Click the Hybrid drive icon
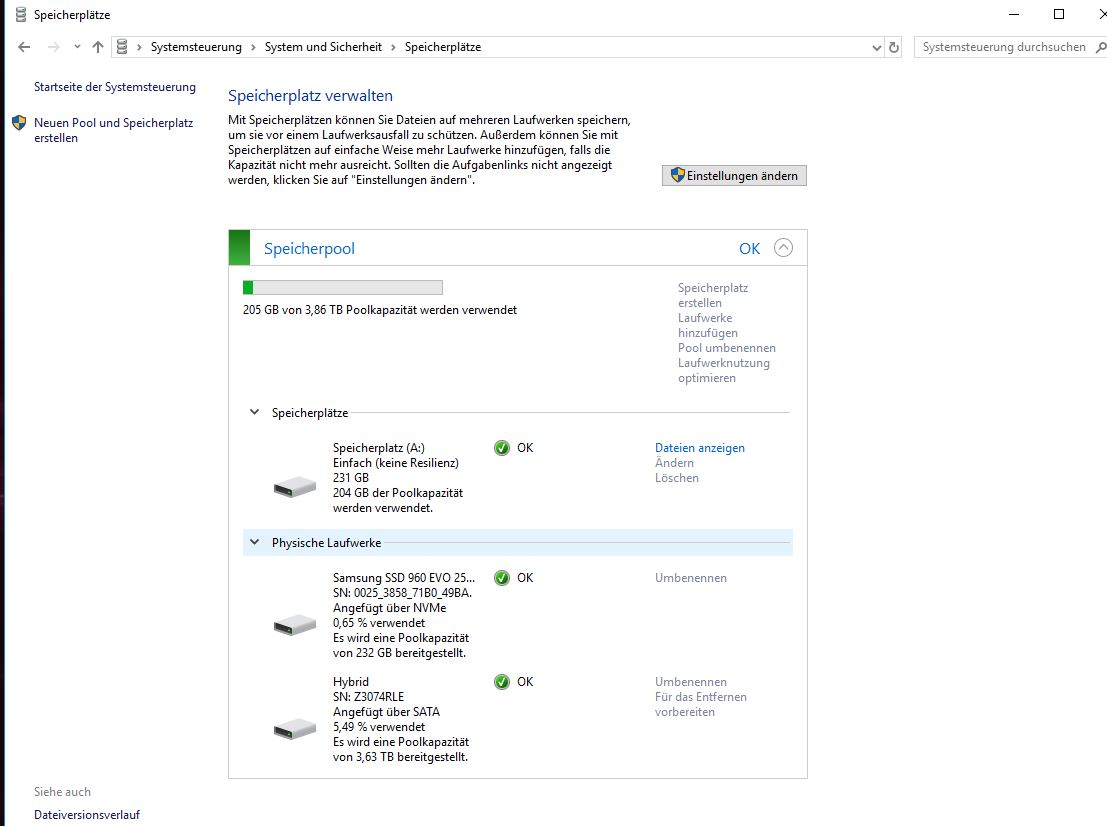Screen dimensions: 1107x826 (294, 729)
